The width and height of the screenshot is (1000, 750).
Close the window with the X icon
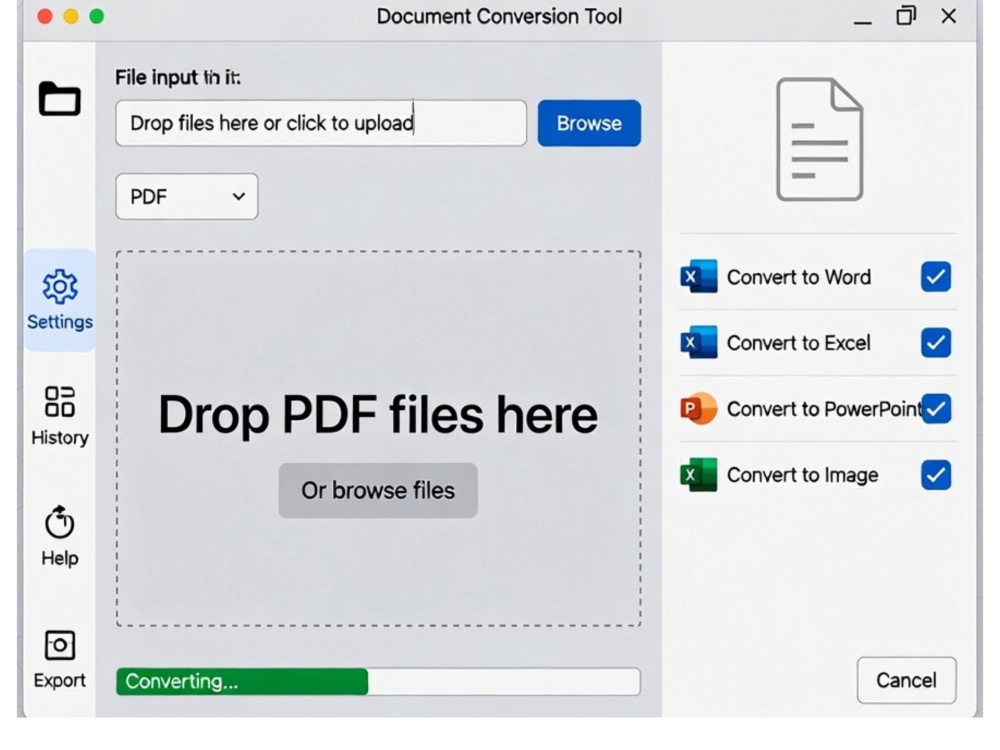pos(948,16)
